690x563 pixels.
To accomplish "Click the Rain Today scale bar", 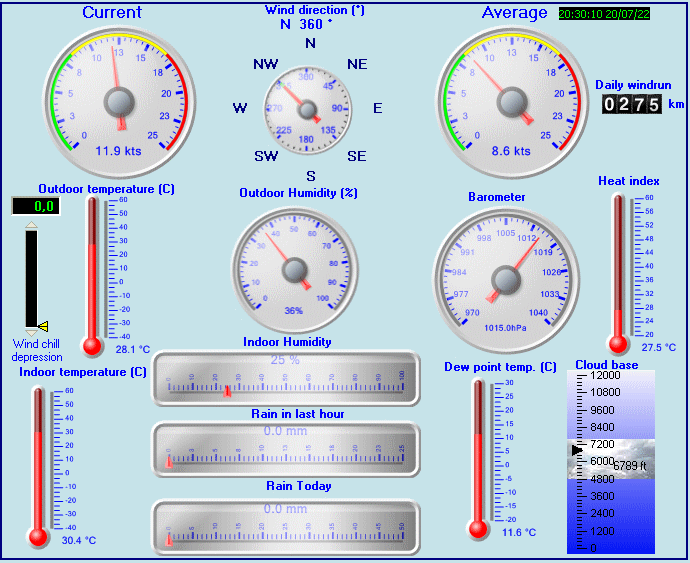I will (x=285, y=527).
